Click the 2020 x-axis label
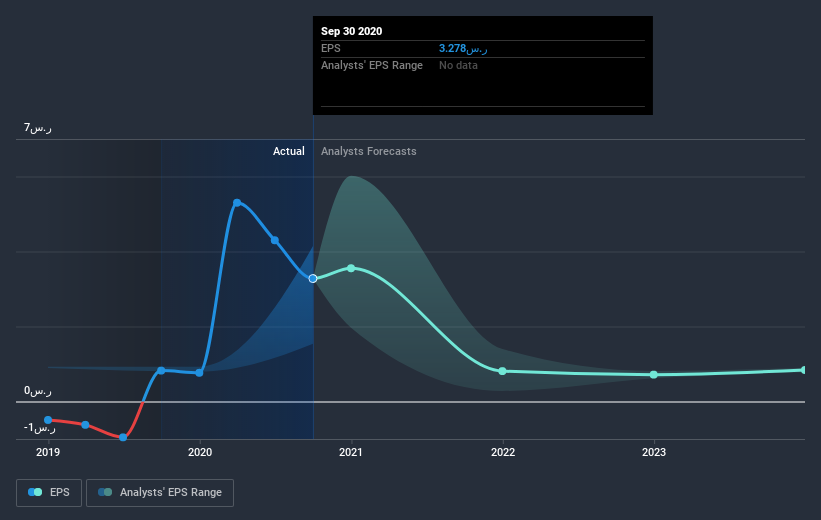The width and height of the screenshot is (821, 520). (200, 452)
